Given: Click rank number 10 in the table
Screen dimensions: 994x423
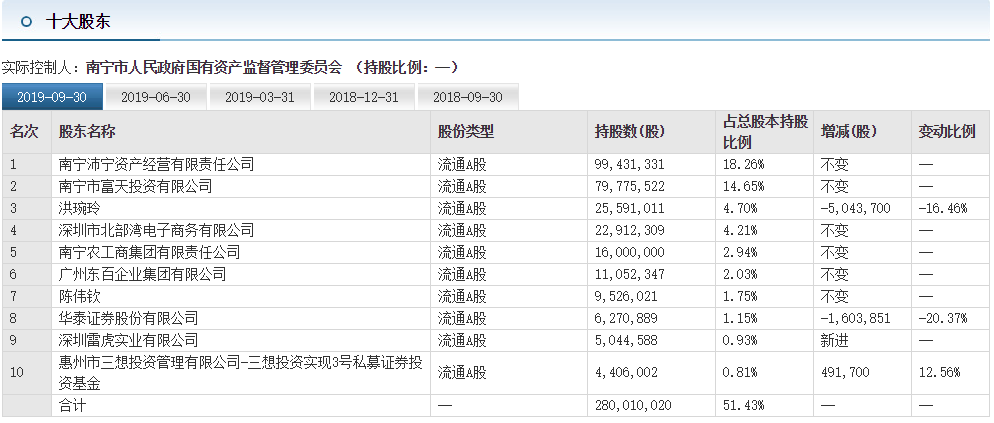Looking at the screenshot, I should (x=16, y=372).
